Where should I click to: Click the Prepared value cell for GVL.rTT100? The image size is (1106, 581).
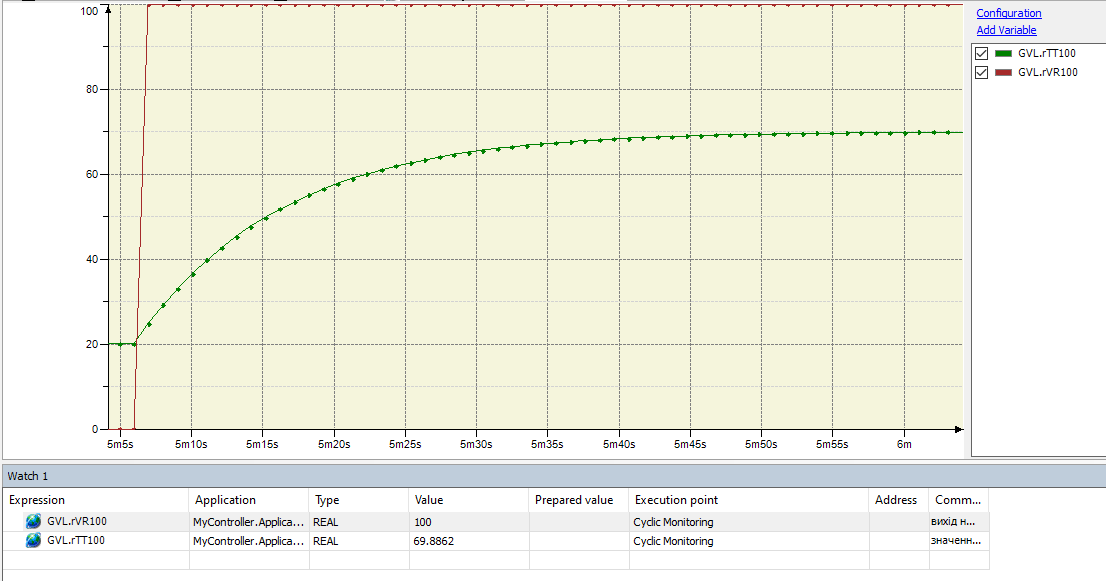point(578,541)
